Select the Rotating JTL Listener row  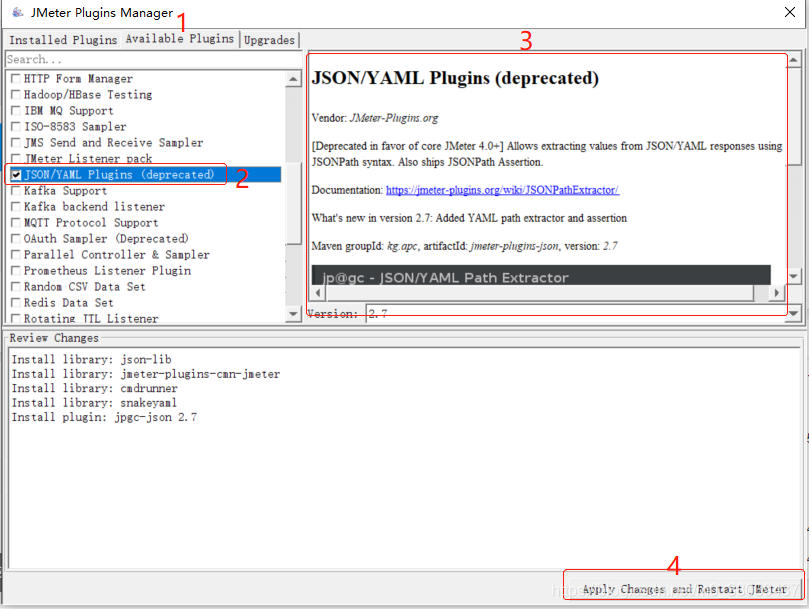pos(144,318)
